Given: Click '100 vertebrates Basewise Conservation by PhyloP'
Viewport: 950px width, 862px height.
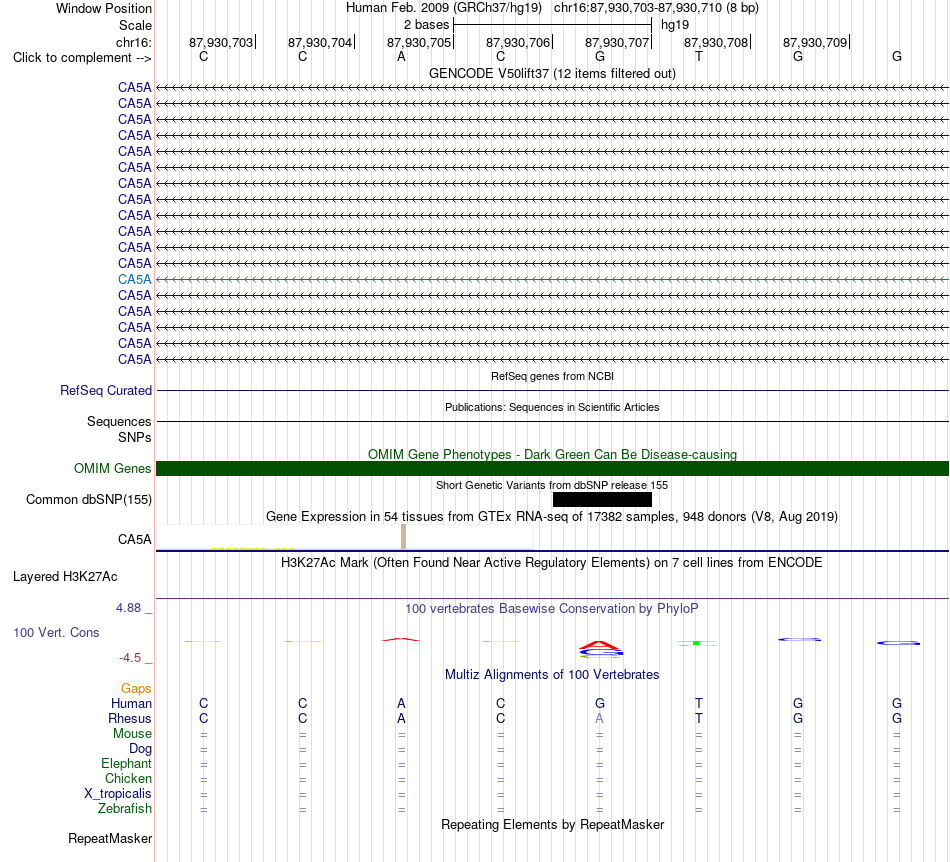Looking at the screenshot, I should point(552,609).
